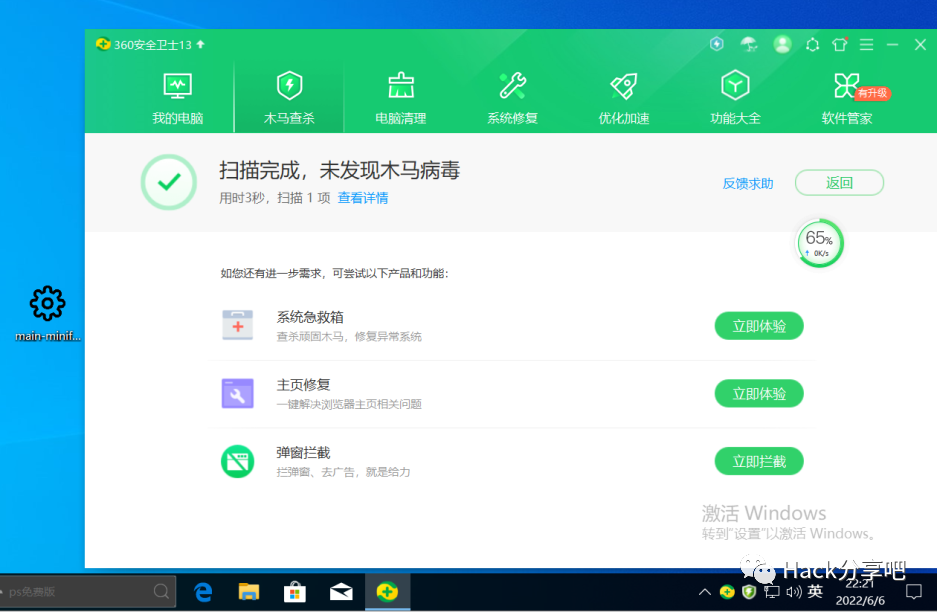937x612 pixels.
Task: Minimize the 360 window
Action: coord(892,44)
